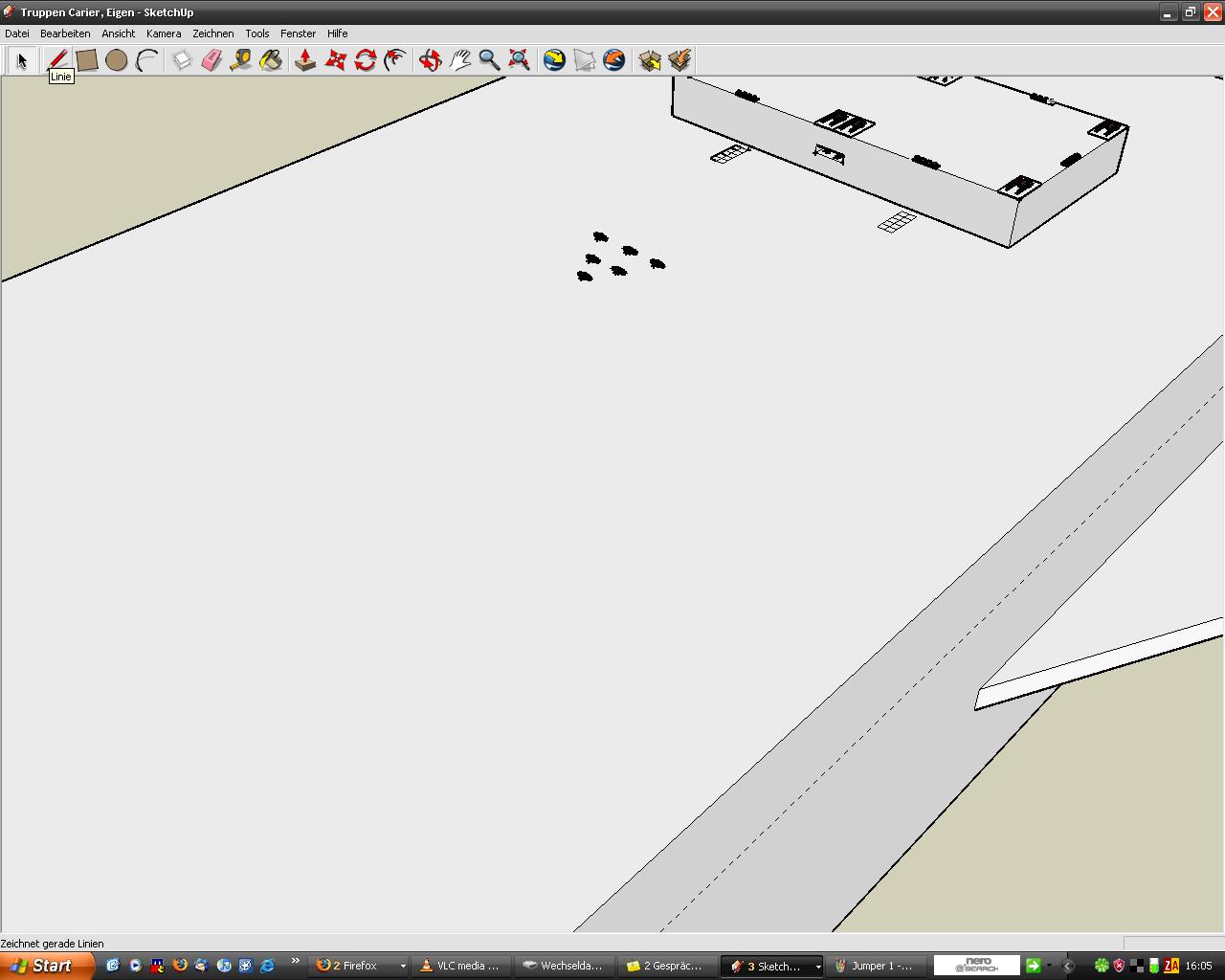Image resolution: width=1225 pixels, height=980 pixels.
Task: Select the Rectangle drawing tool
Action: click(x=87, y=60)
